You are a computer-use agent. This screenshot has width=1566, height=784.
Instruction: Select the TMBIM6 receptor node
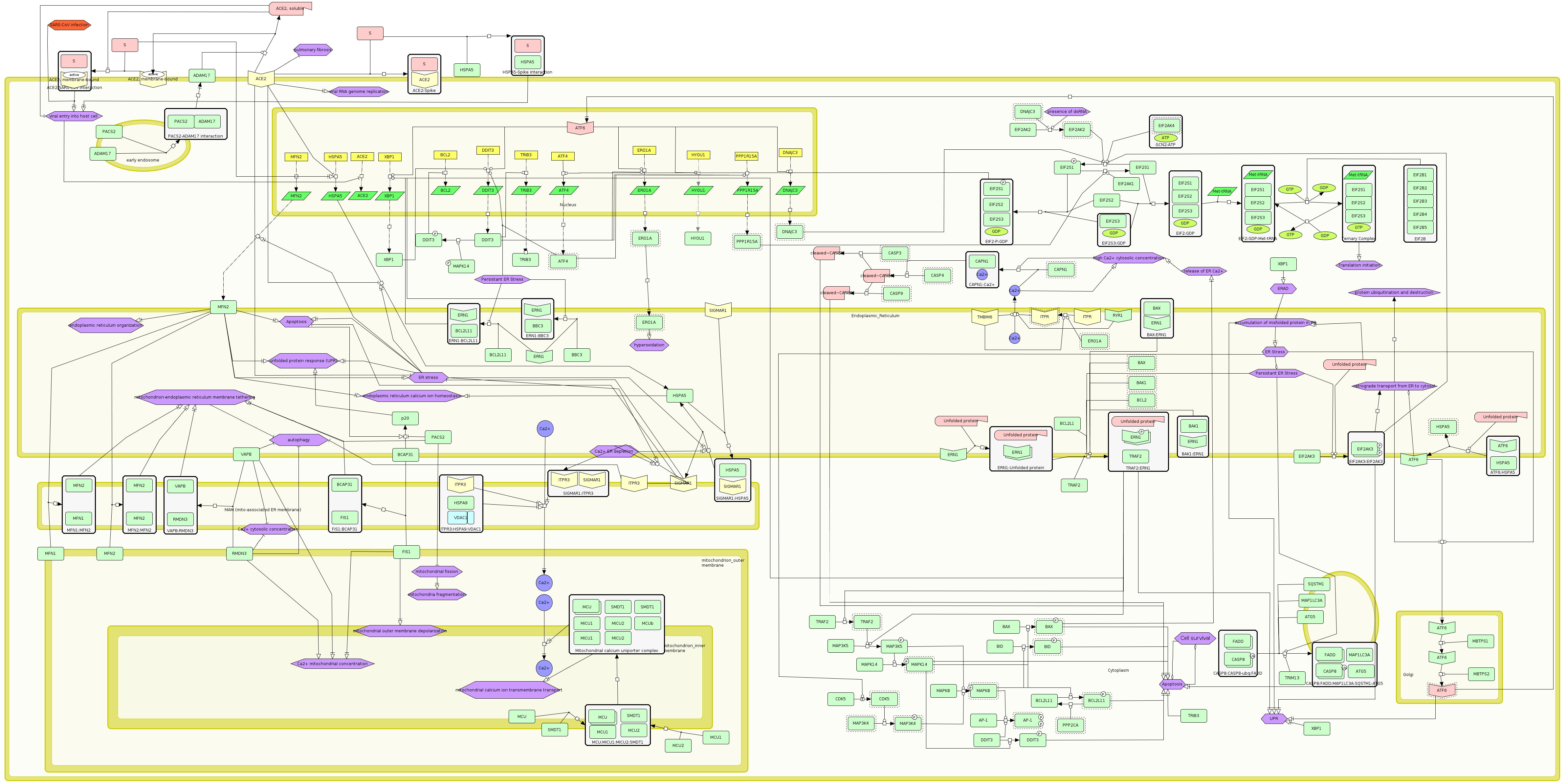tap(985, 317)
